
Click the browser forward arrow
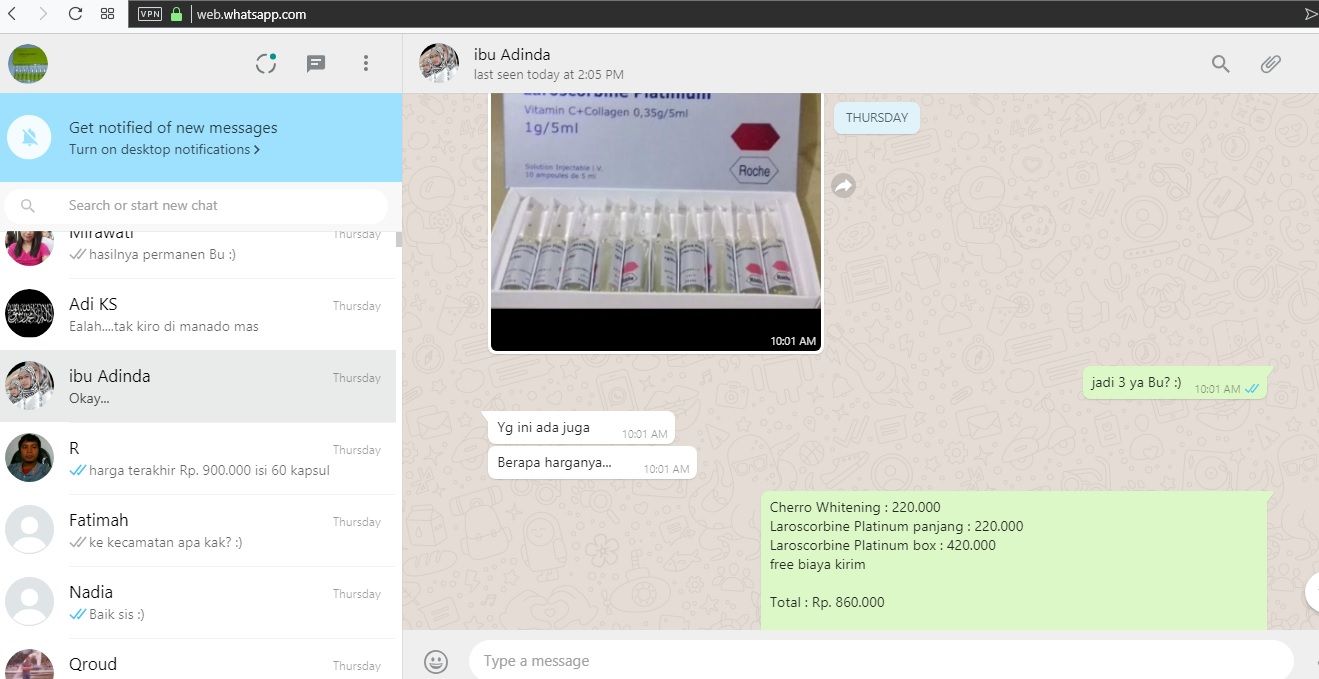click(x=42, y=14)
